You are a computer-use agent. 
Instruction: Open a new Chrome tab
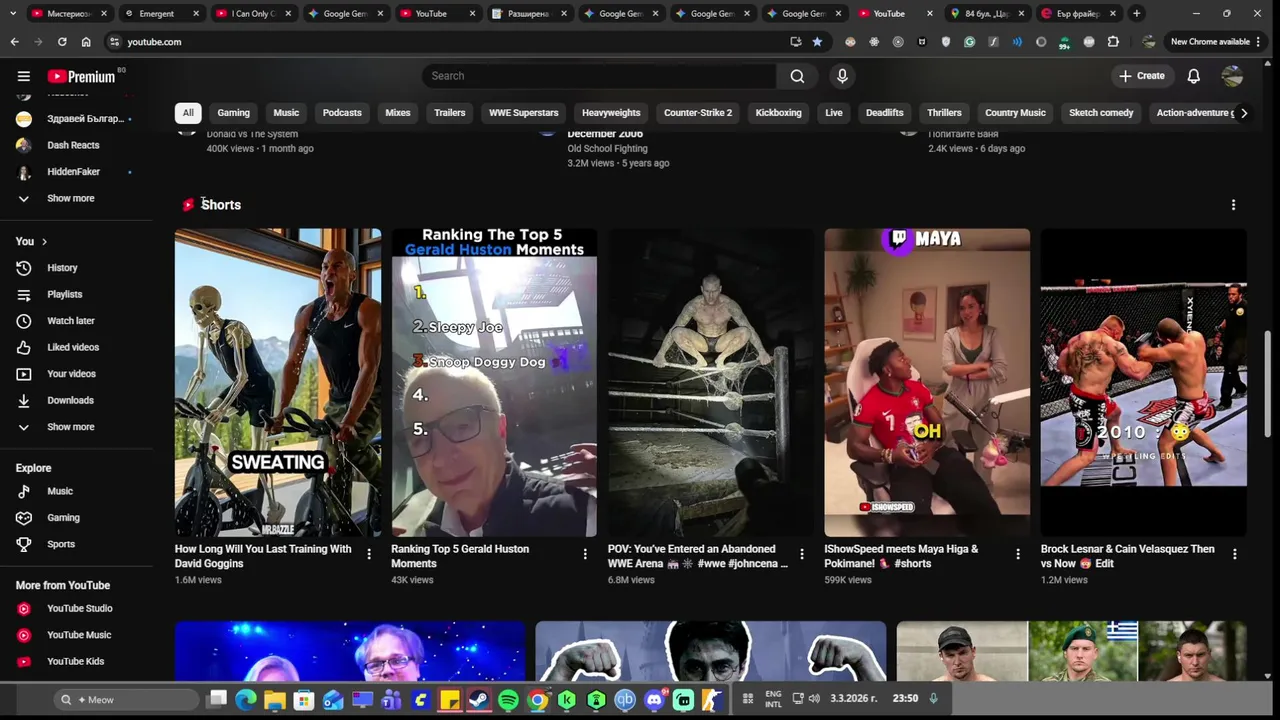(x=1136, y=14)
